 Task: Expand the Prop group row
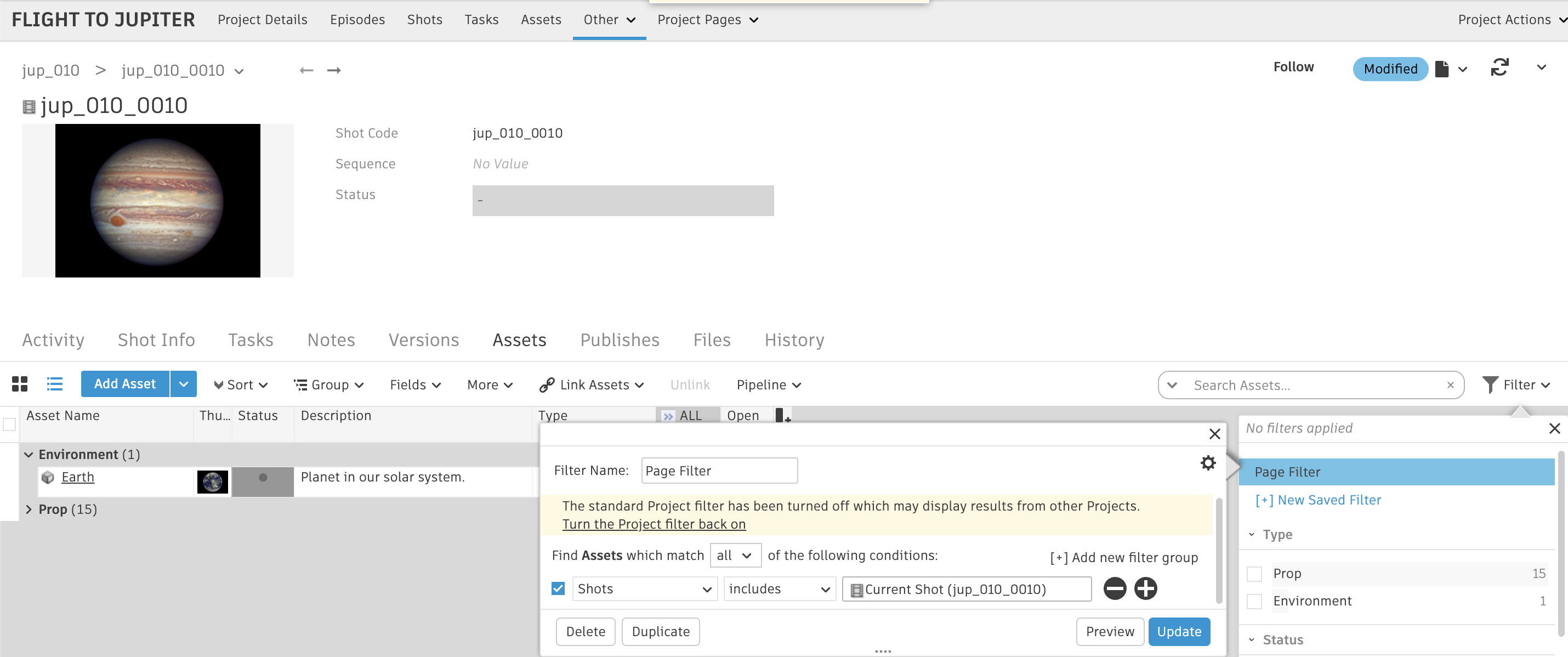[29, 509]
